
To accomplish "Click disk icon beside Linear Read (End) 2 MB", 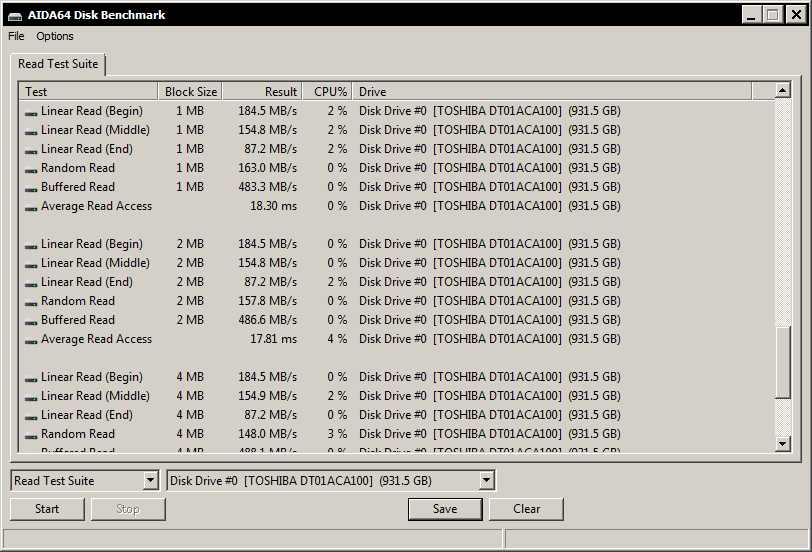I will click(31, 284).
